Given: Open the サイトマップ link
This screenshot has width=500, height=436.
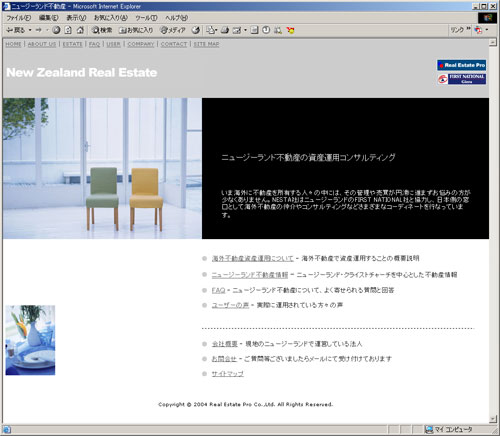Looking at the screenshot, I should tap(228, 374).
